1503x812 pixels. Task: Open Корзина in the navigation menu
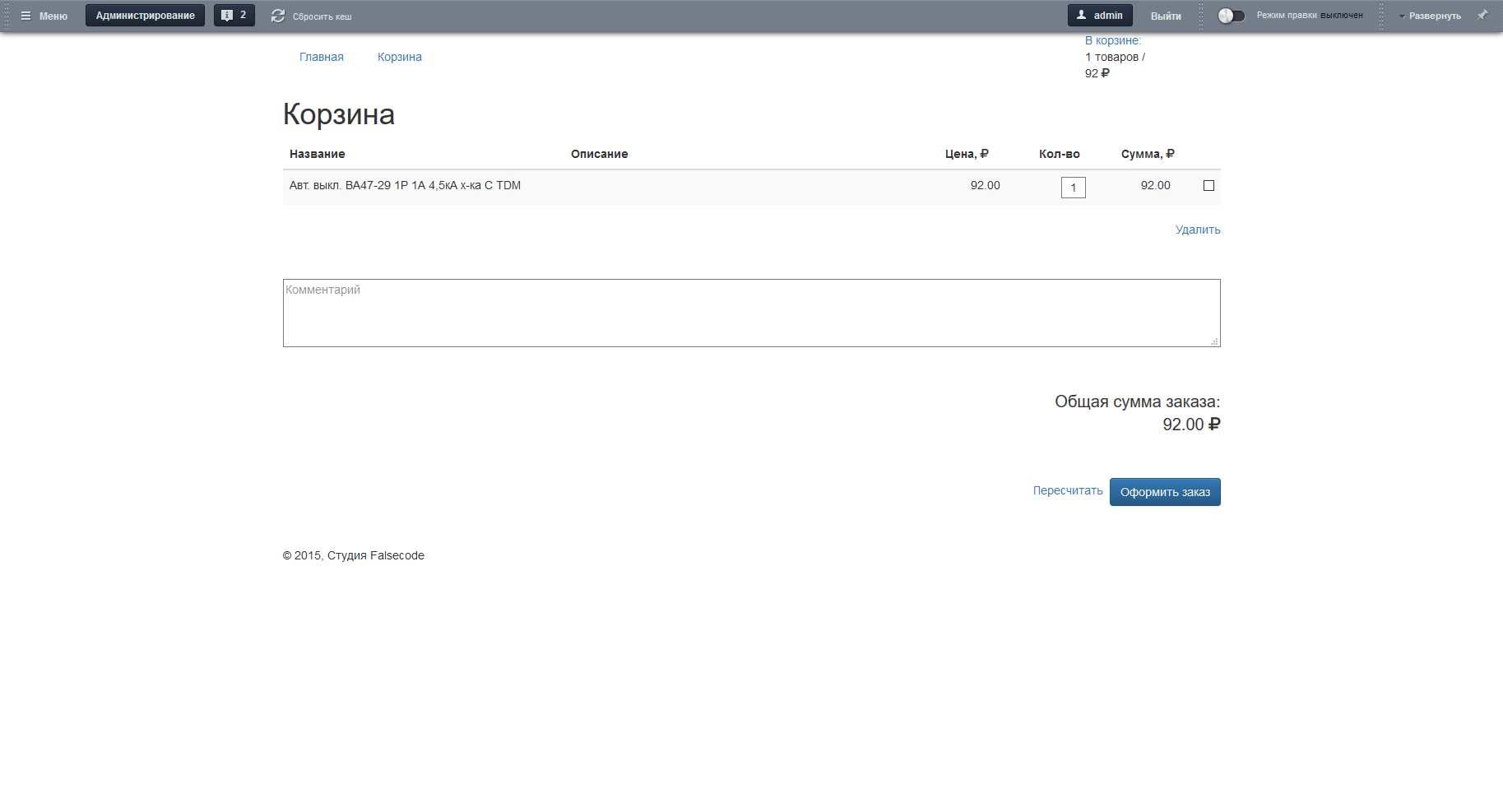coord(400,57)
